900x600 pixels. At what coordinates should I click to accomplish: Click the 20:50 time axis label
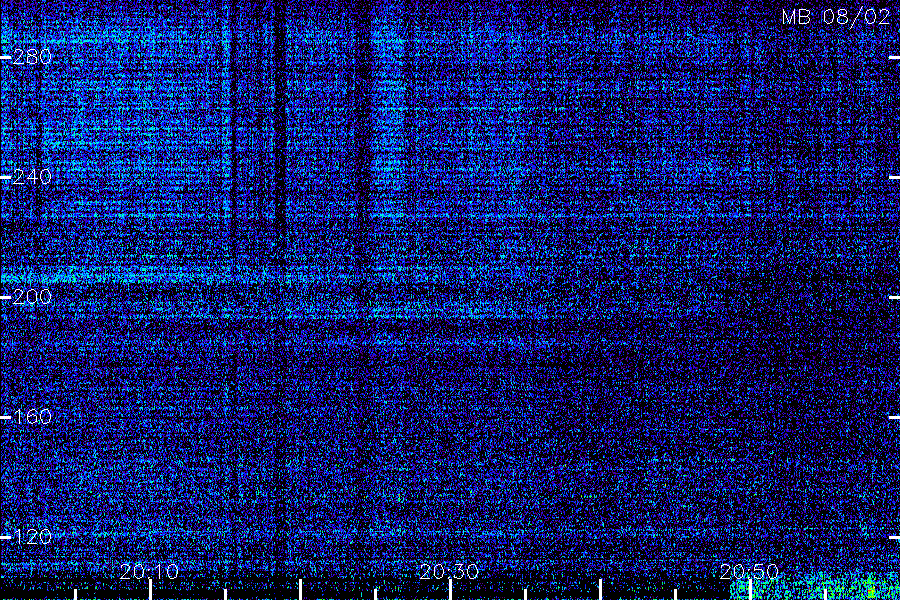[749, 571]
